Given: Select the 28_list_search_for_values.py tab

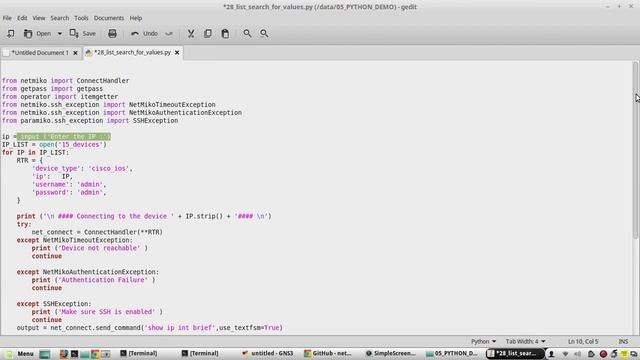Looking at the screenshot, I should (132, 52).
